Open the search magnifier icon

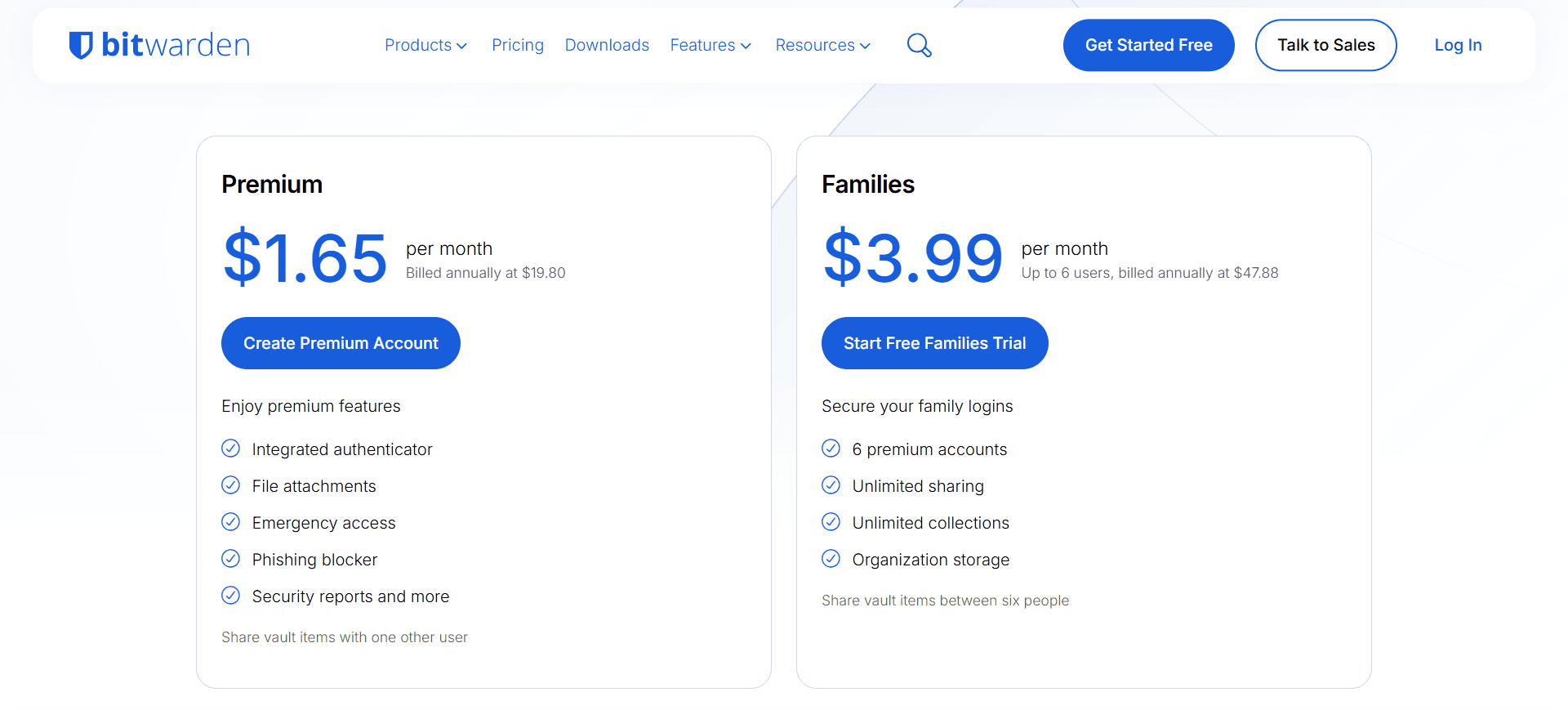(x=920, y=45)
